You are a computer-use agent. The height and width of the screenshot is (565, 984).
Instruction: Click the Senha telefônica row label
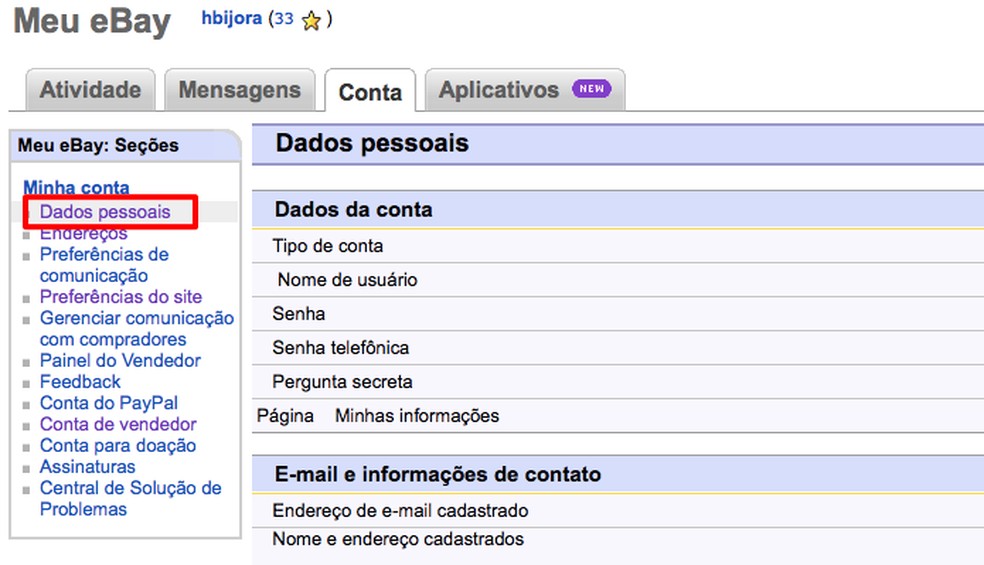coord(340,348)
